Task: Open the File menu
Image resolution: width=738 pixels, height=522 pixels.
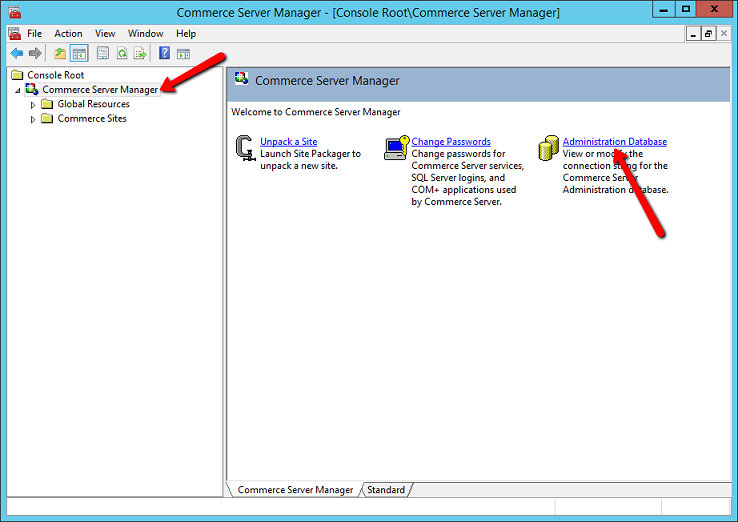Action: 34,33
